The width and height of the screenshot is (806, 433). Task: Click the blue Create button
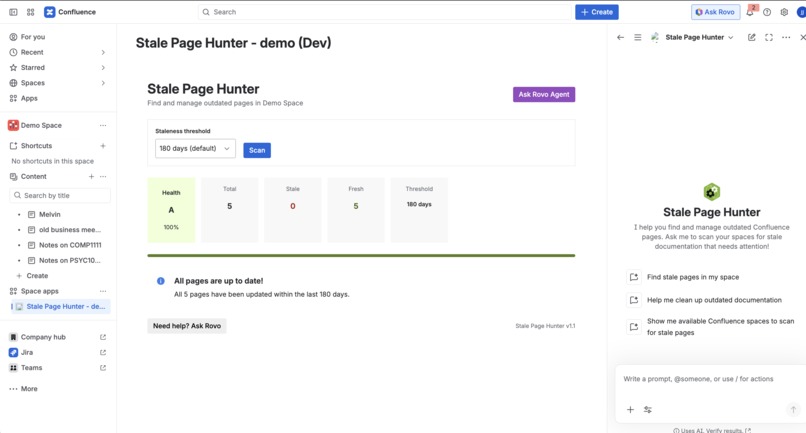tap(597, 12)
